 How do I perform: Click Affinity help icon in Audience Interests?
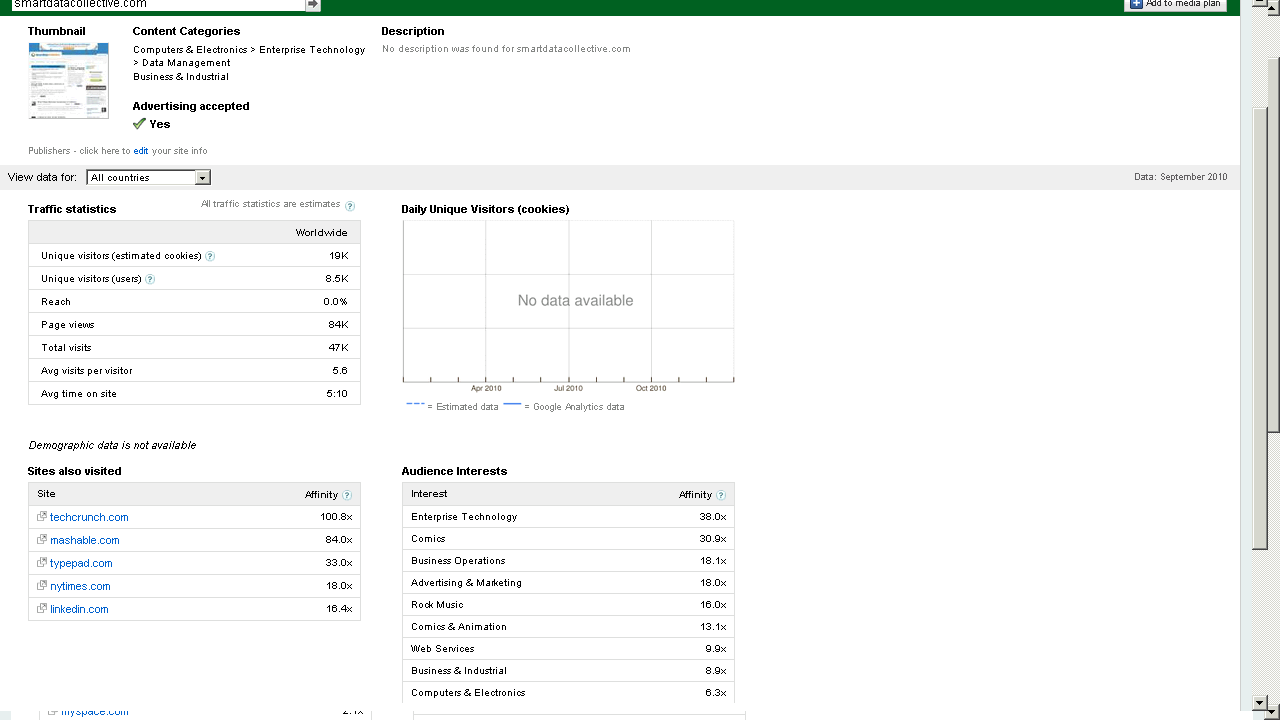pyautogui.click(x=721, y=495)
